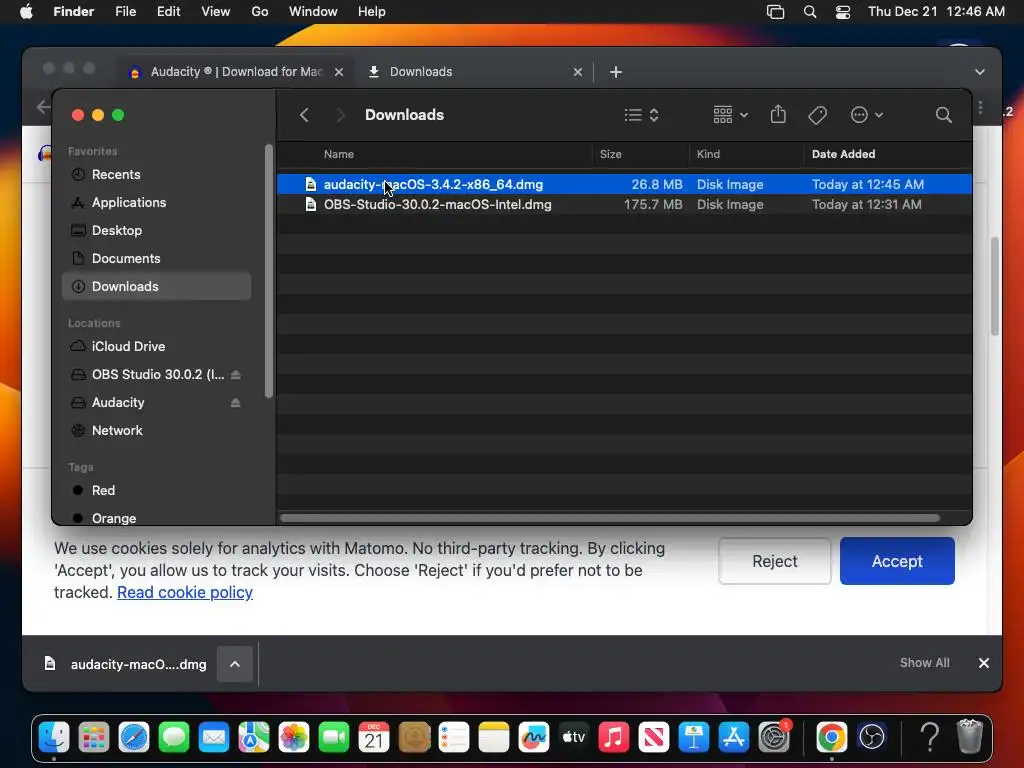Open Google Chrome from the Dock

pos(831,738)
